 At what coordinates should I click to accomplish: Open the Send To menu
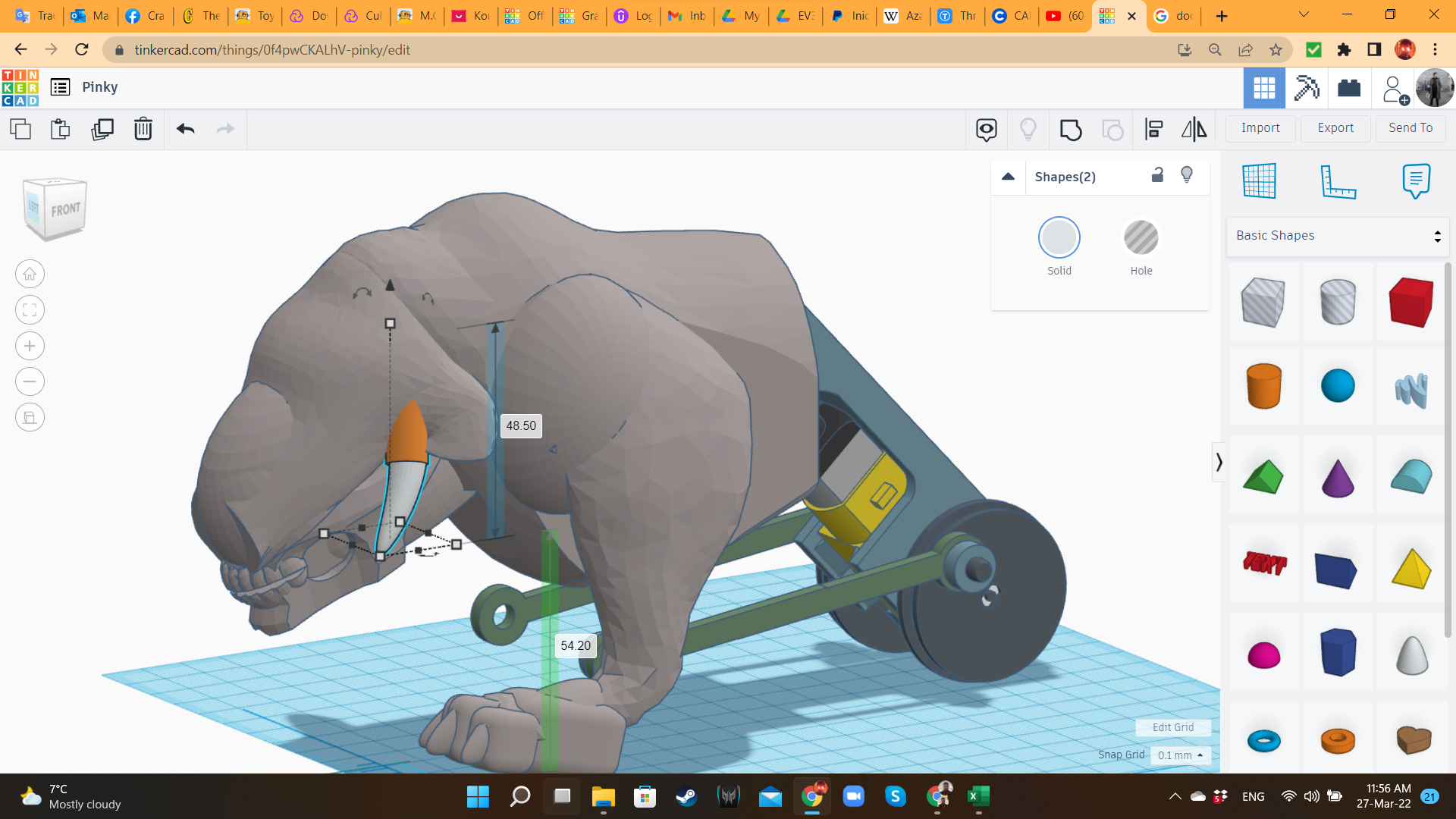(x=1410, y=128)
